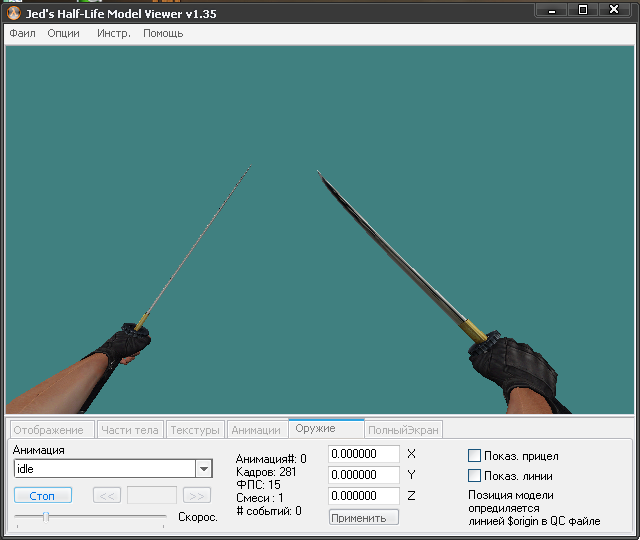The image size is (640, 540).
Task: Click the frame number field between arrows
Action: [152, 496]
